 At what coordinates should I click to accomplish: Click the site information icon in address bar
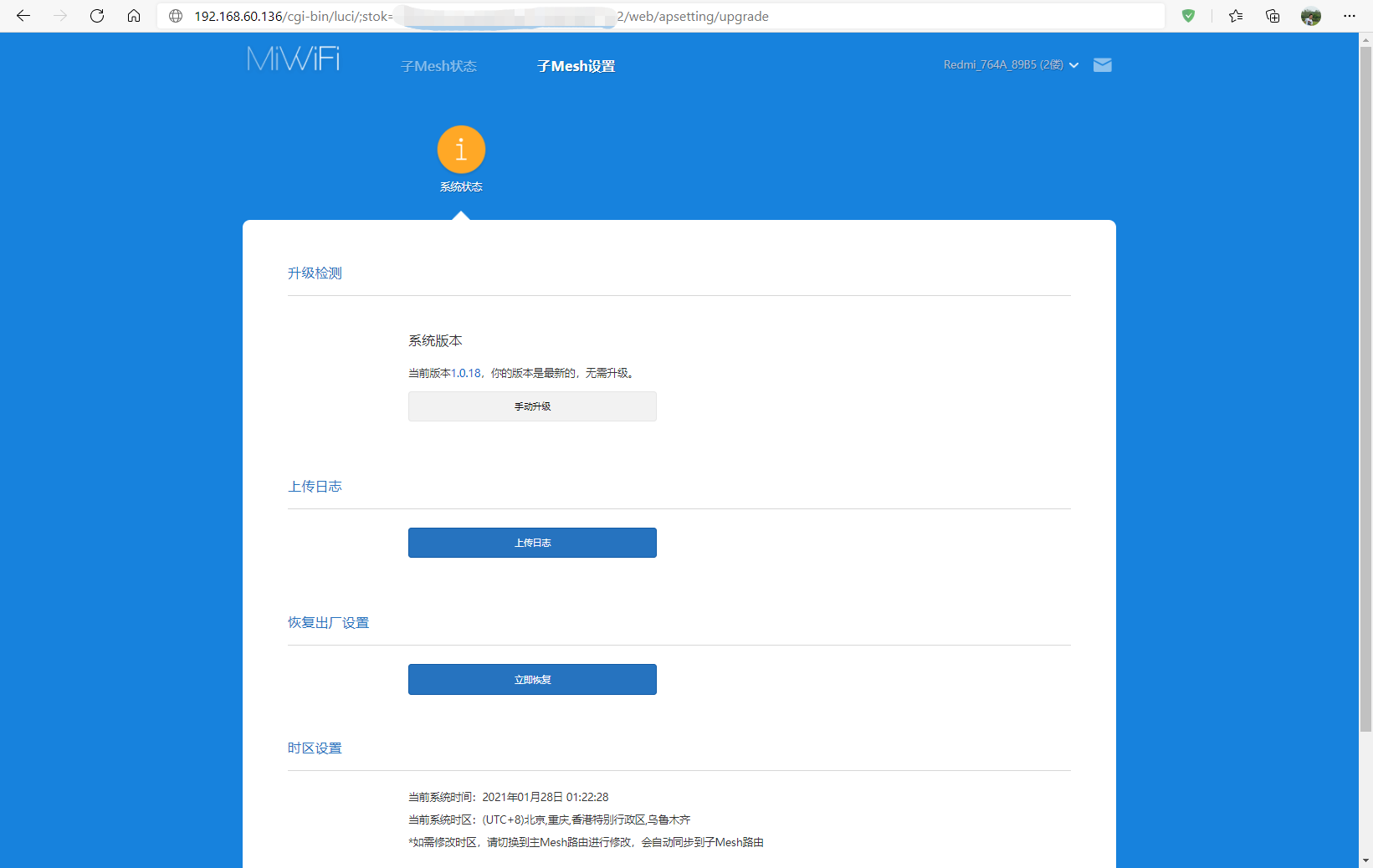coord(176,15)
